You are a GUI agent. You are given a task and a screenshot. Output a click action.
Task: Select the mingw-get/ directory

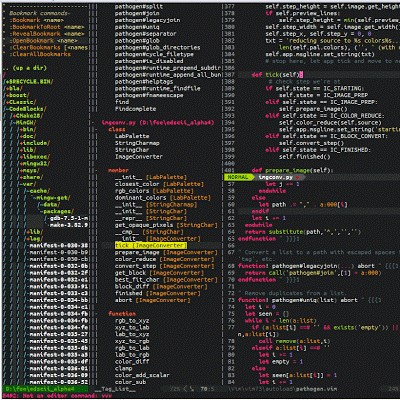(52, 198)
